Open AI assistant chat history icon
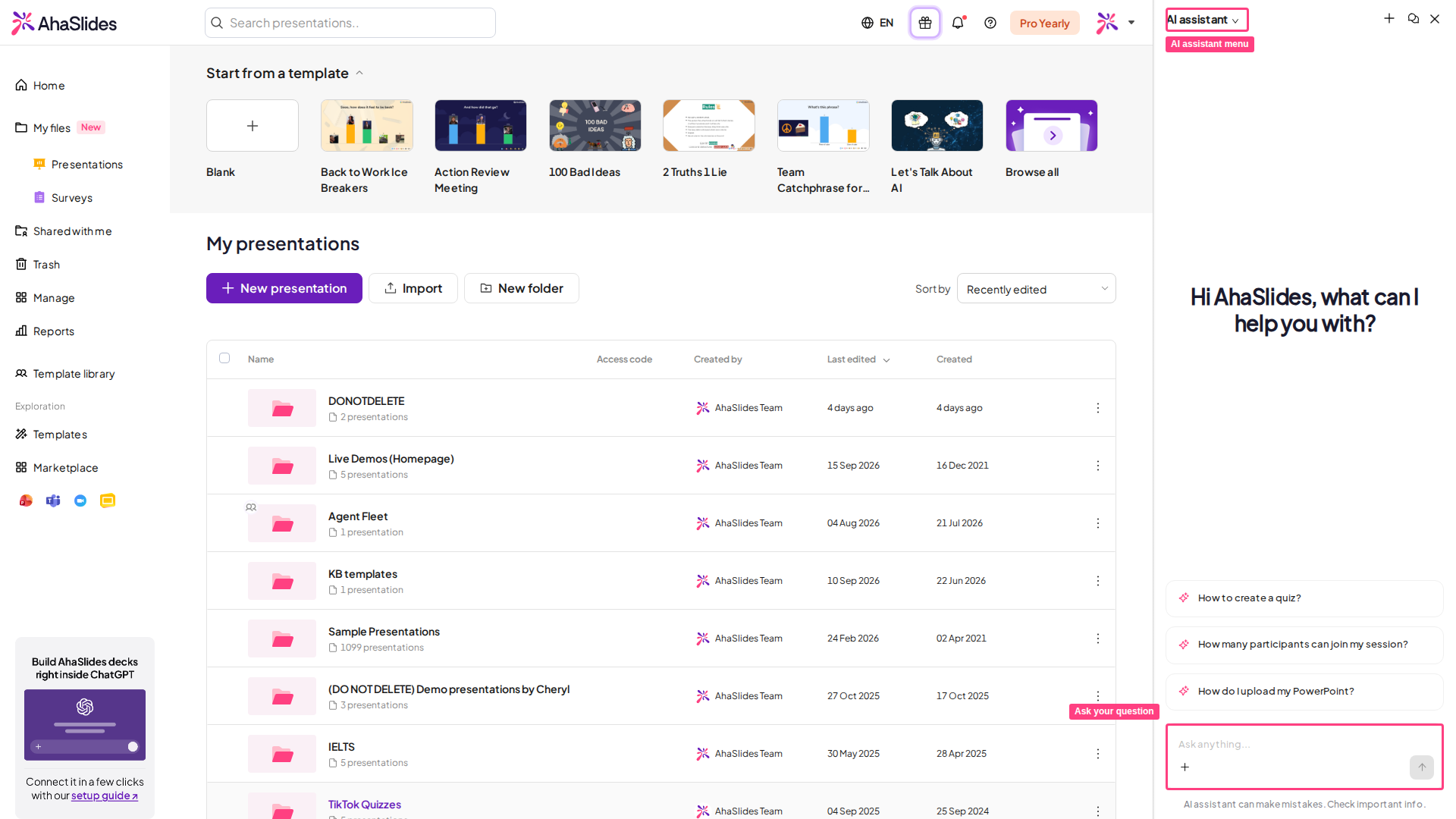1456x819 pixels. tap(1414, 18)
